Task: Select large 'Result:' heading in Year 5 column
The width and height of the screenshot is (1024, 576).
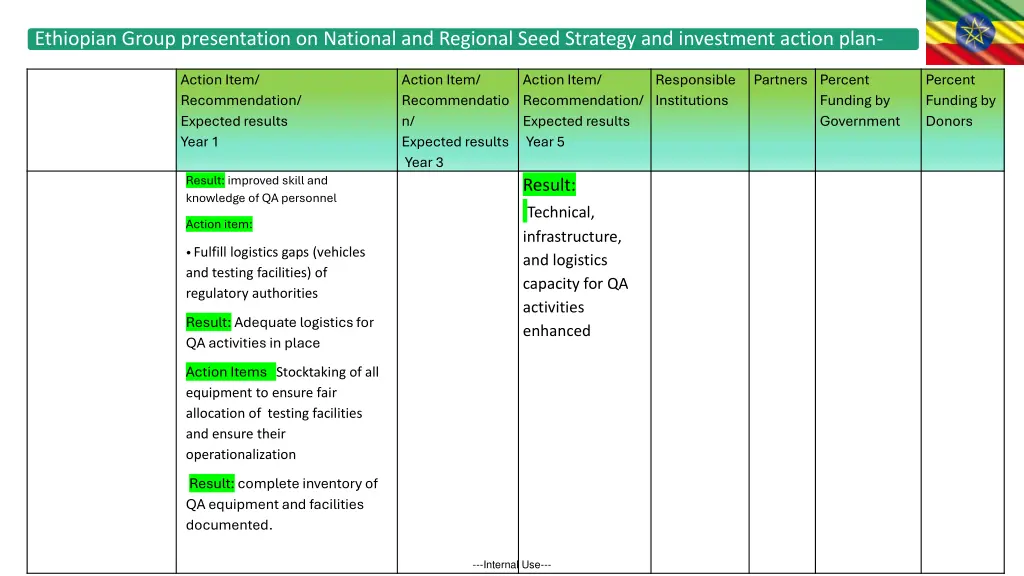Action: pos(549,185)
